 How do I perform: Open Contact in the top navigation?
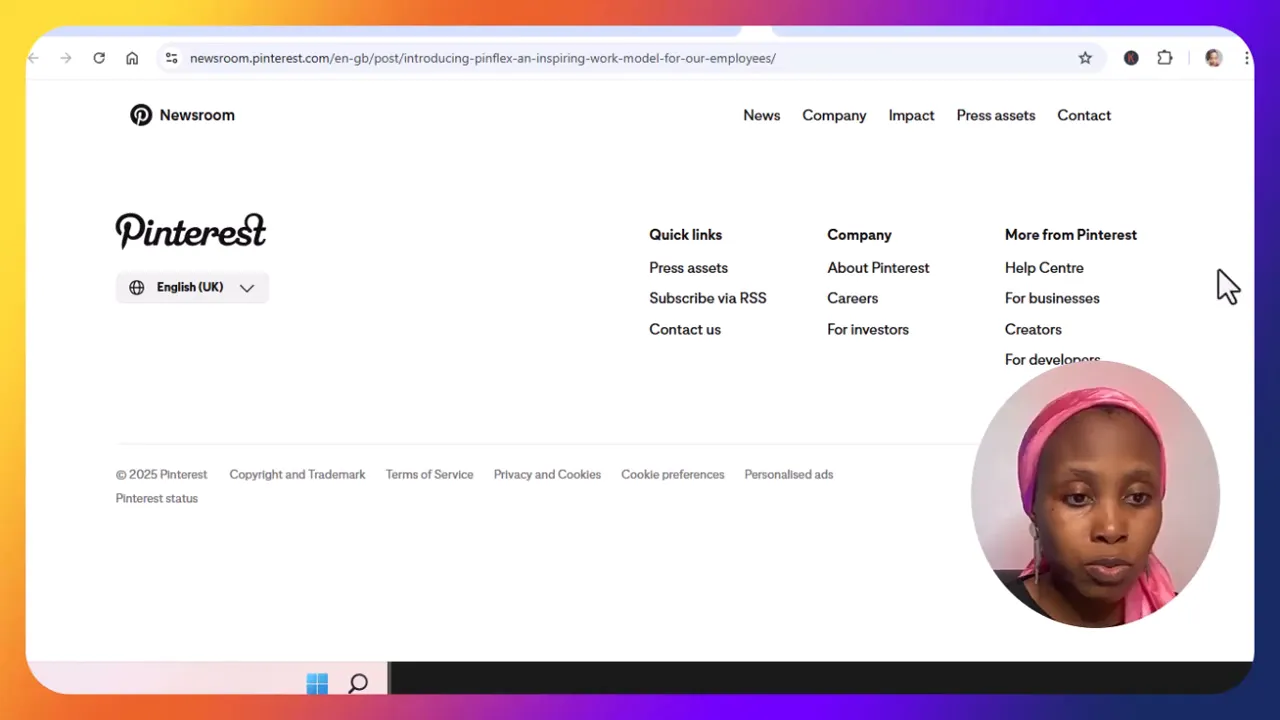click(x=1084, y=115)
